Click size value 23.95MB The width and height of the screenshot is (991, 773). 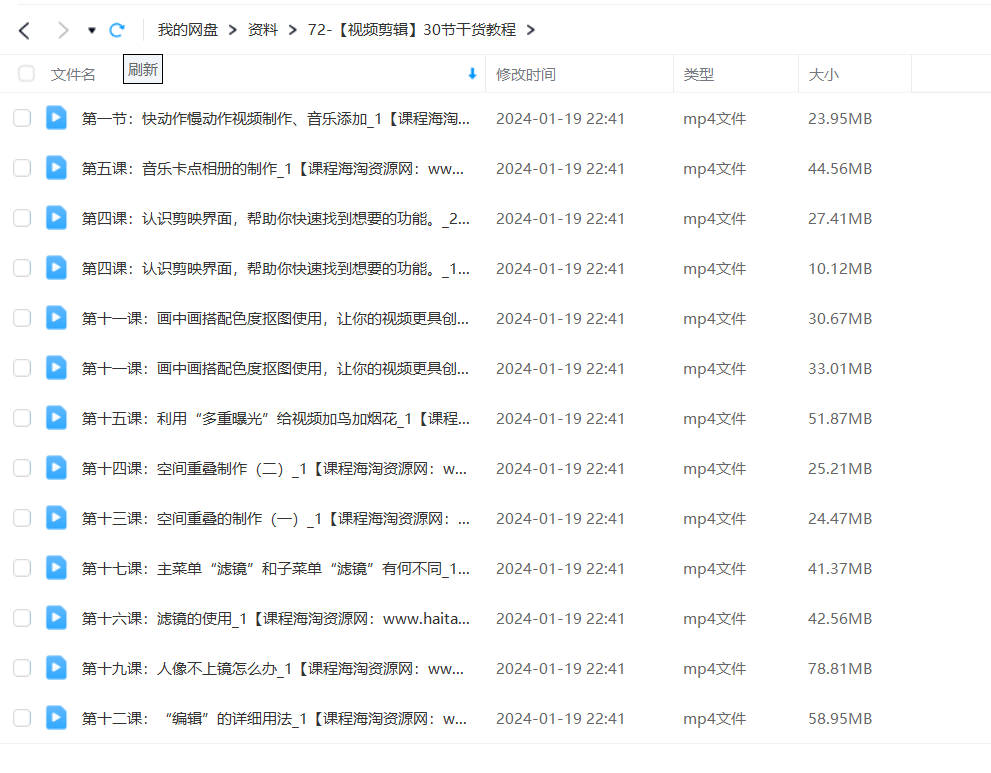(x=840, y=119)
